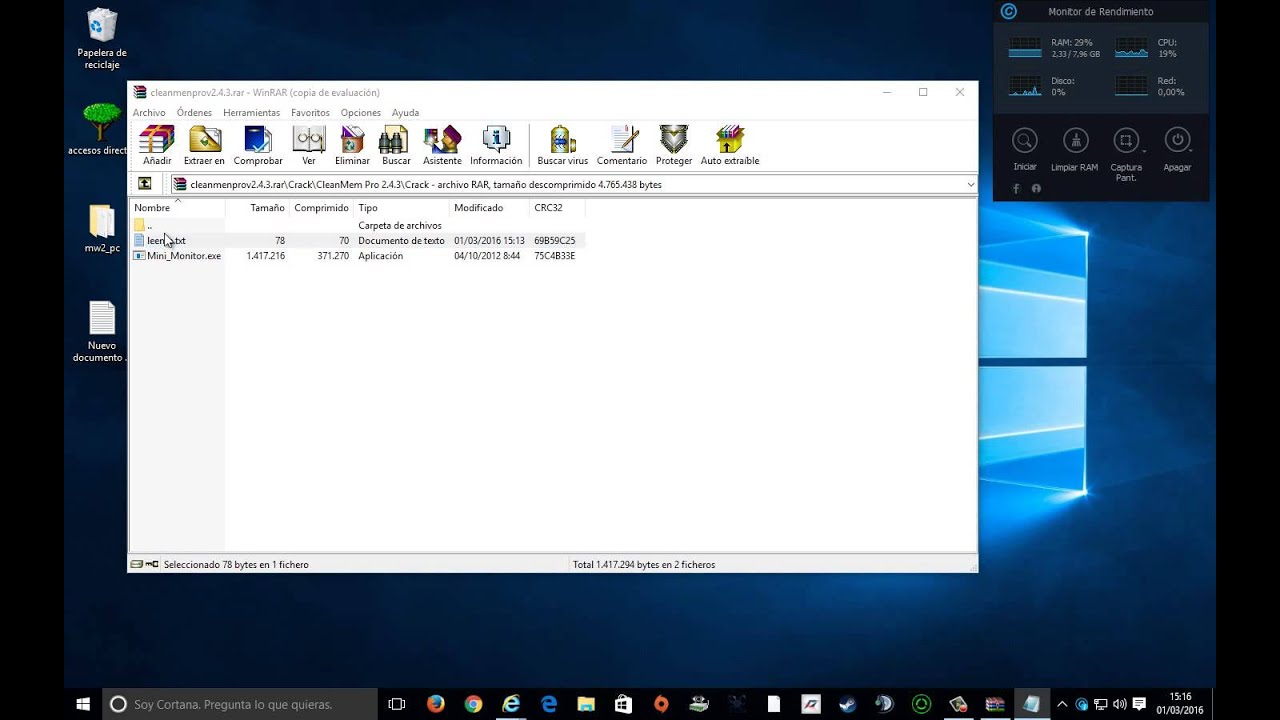Click the Comprobar icon to test archive
1280x720 pixels.
coord(258,145)
